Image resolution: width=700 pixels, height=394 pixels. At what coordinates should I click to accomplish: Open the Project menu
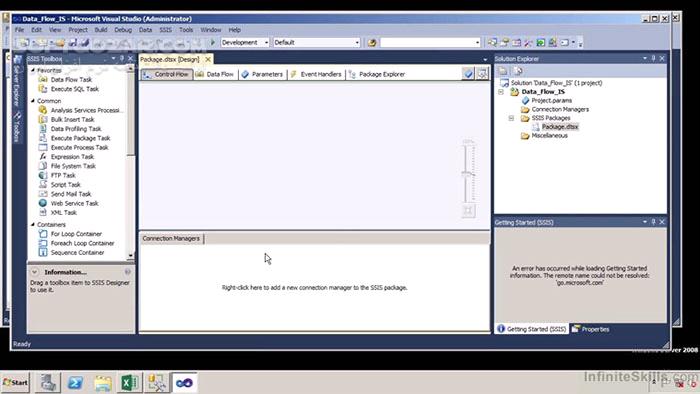coord(78,30)
